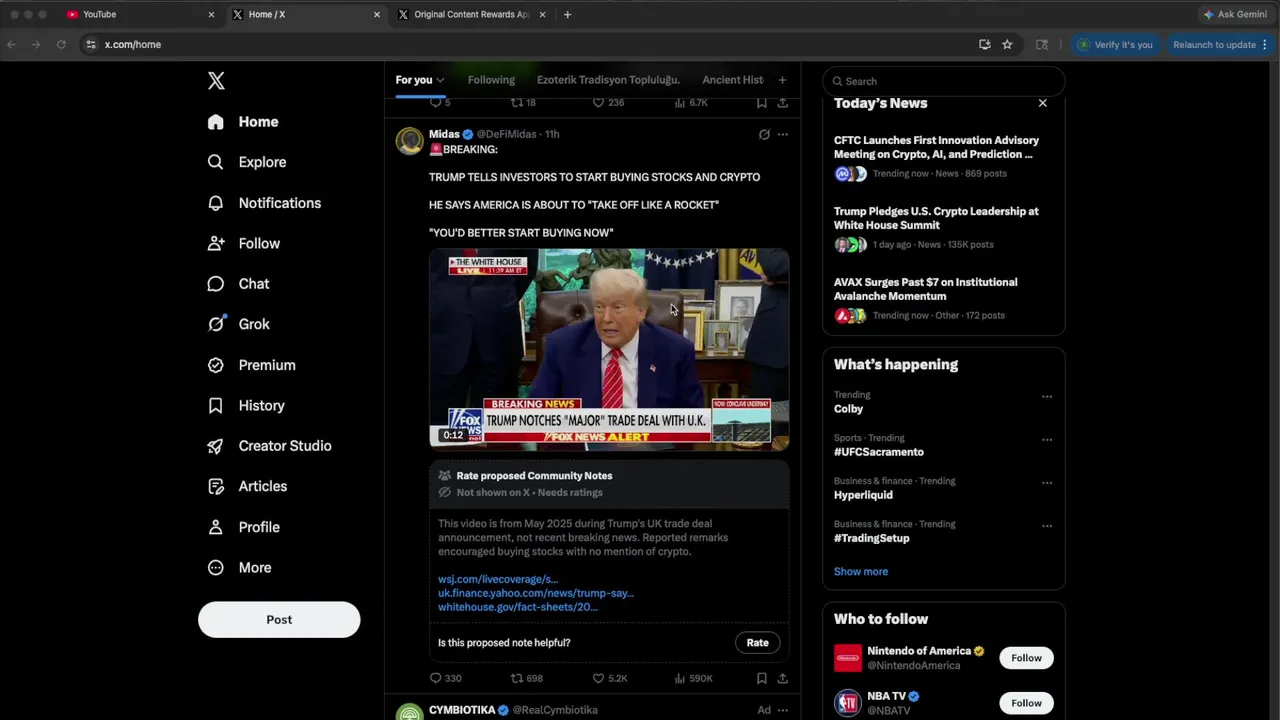Viewport: 1280px width, 720px height.
Task: Open CFTC Innovation Advisory Meeting news story
Action: [937, 147]
